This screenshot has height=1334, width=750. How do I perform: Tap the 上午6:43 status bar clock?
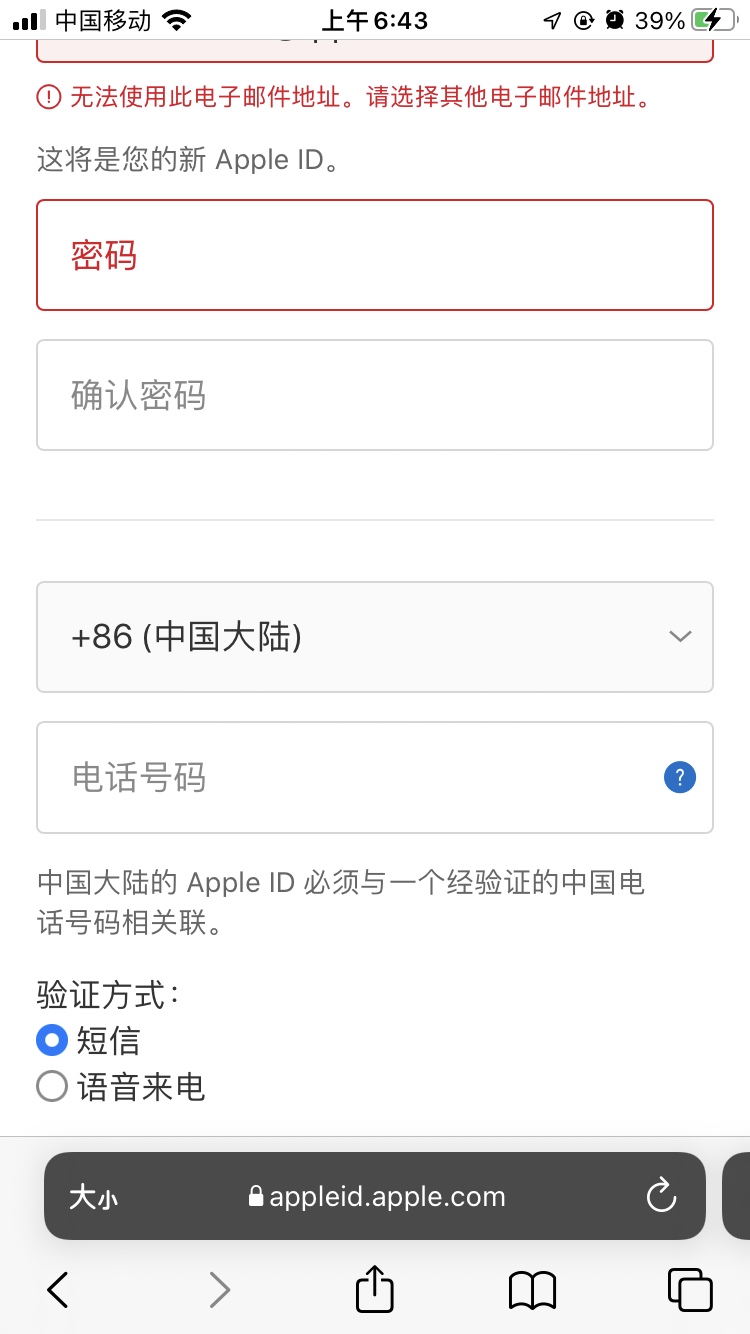(375, 20)
